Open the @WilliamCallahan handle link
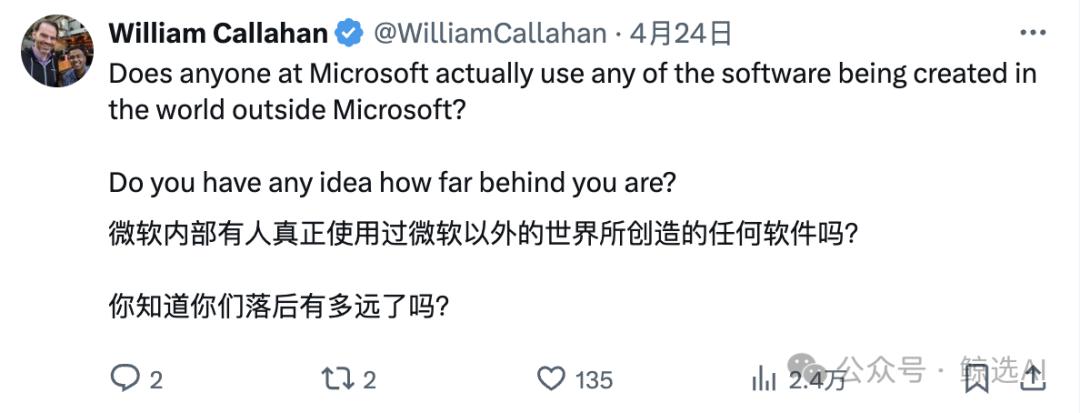The image size is (1080, 413). [x=490, y=33]
